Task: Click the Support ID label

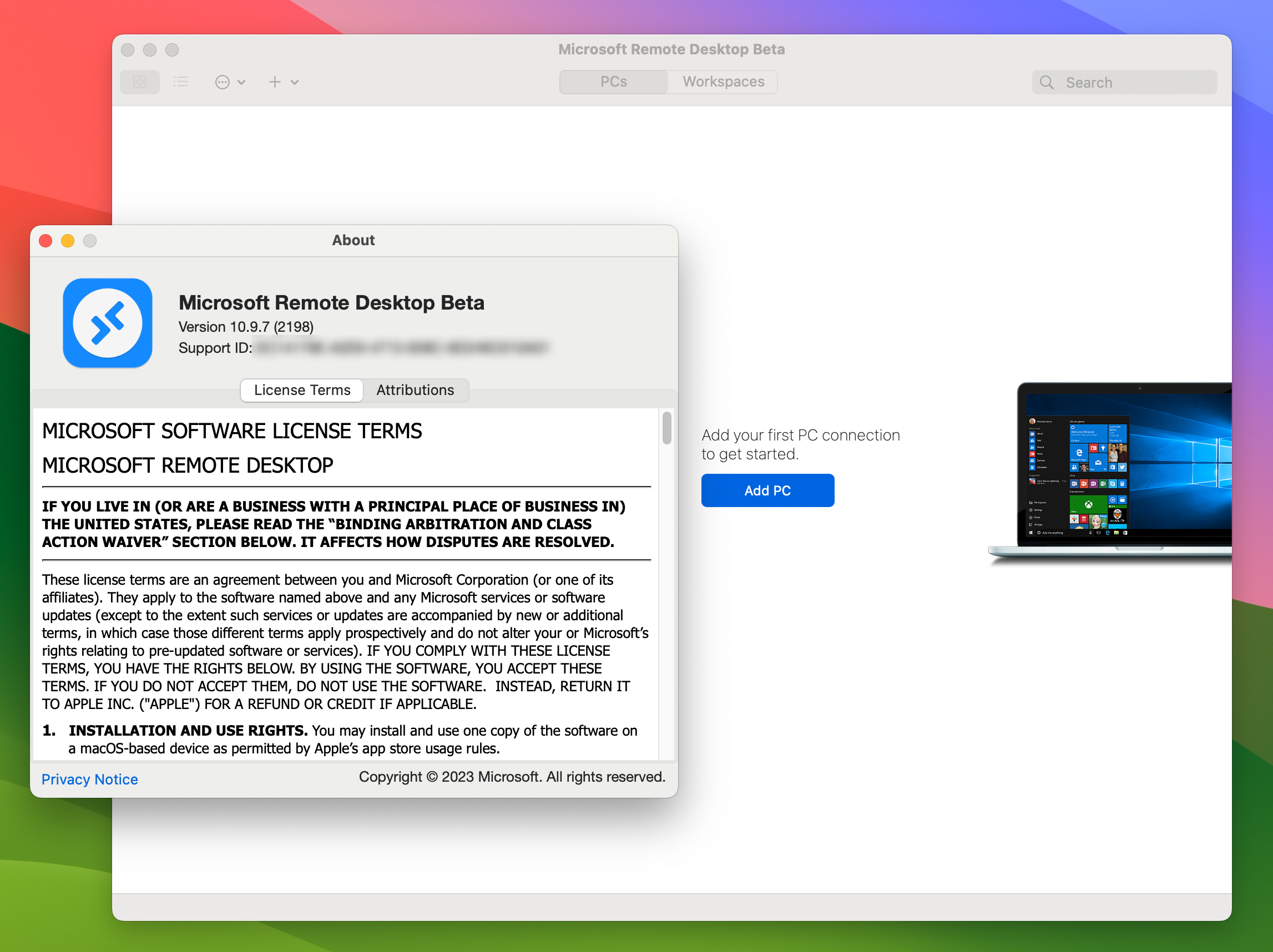Action: 215,348
